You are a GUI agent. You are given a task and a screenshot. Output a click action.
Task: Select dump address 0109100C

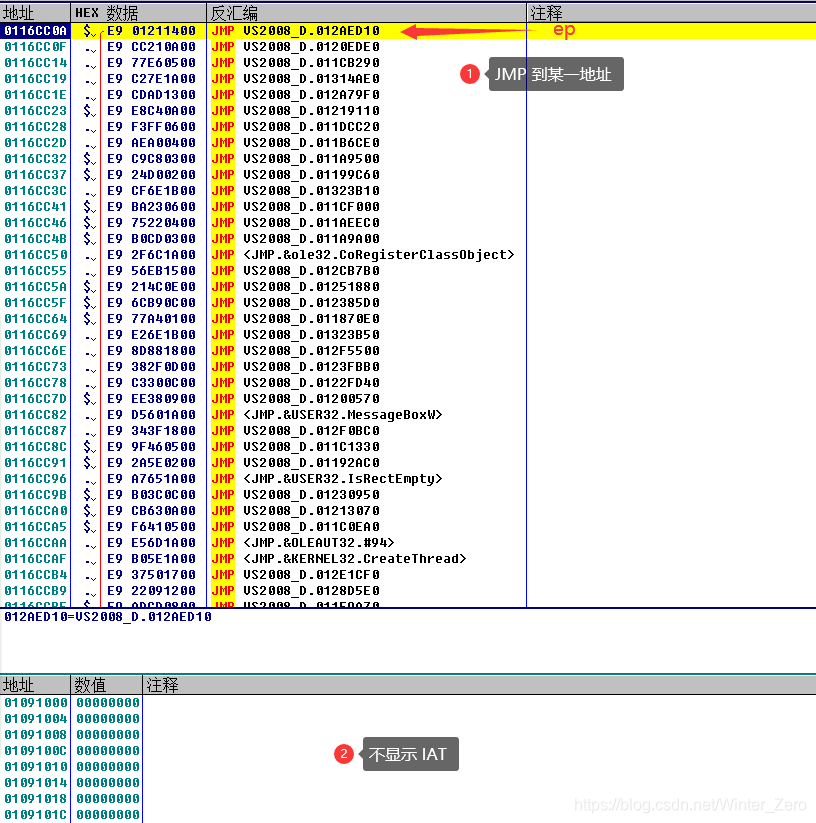36,751
